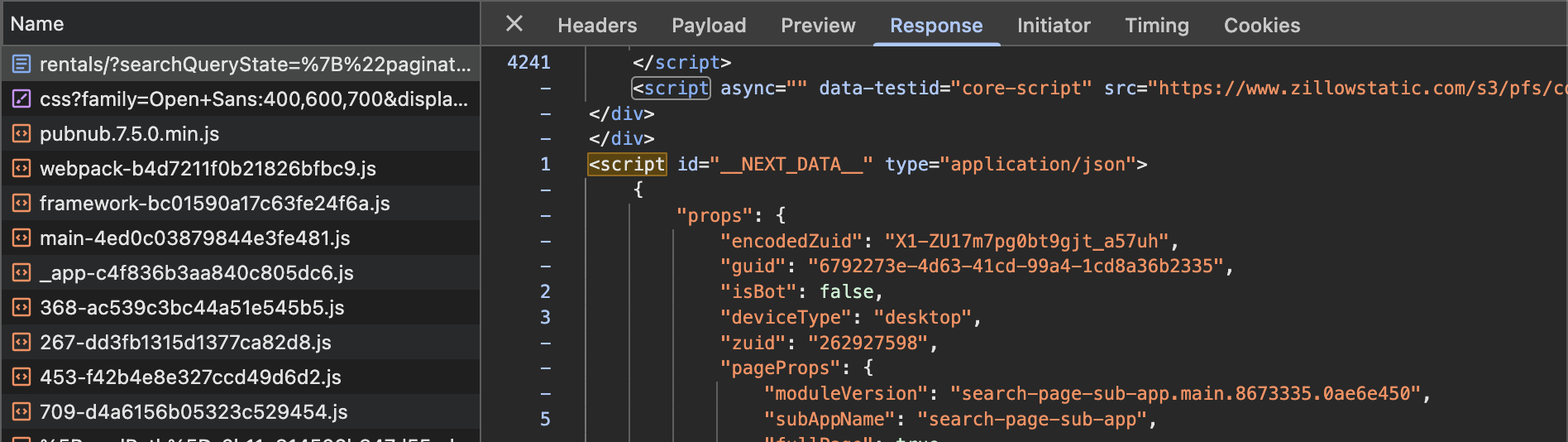Click the script icon beside framework-bc01590a17c63fe24f6a.js

pos(22,203)
